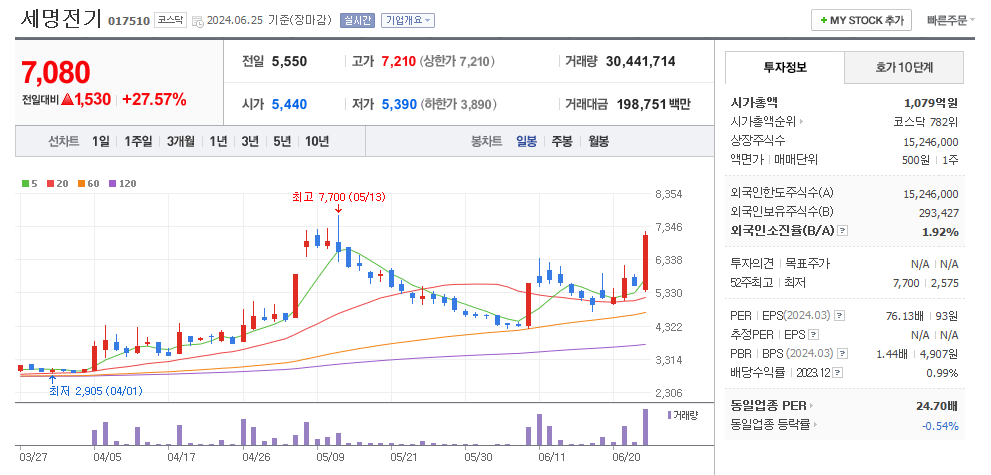Image resolution: width=991 pixels, height=475 pixels.
Task: Switch to the 투자정보 tab
Action: click(x=785, y=68)
